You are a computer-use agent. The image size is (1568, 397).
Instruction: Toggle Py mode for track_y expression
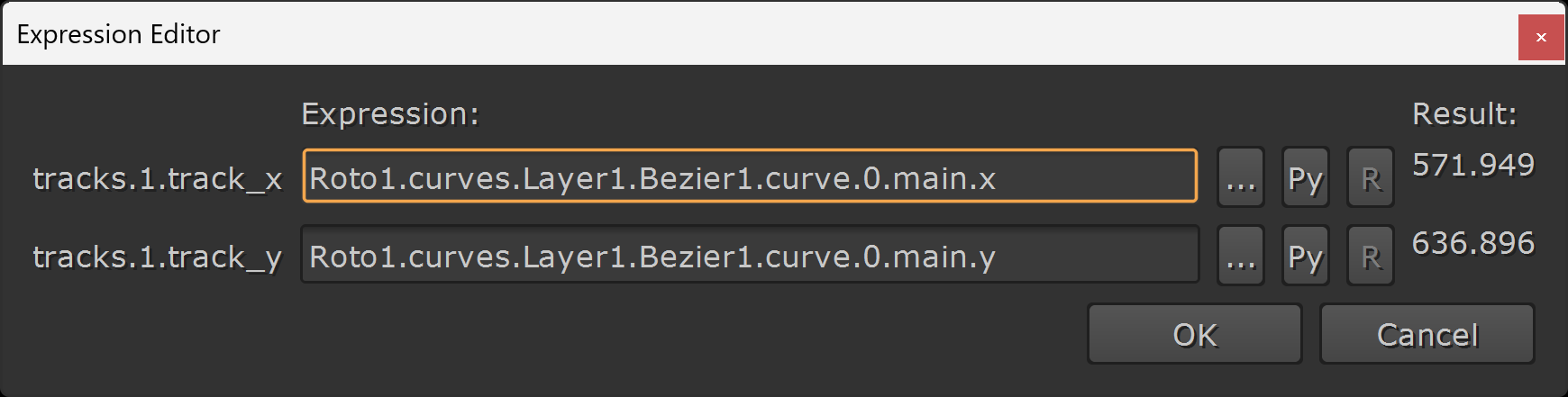1306,256
